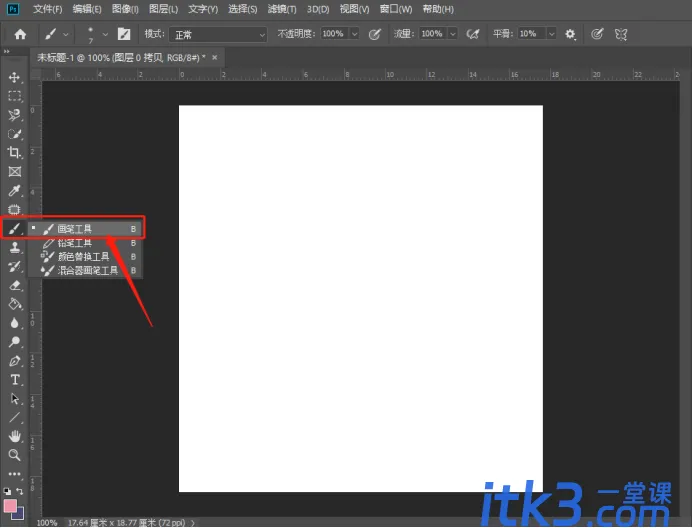The height and width of the screenshot is (528, 692).
Task: Select the Rectangular Marquee tool
Action: [x=14, y=96]
